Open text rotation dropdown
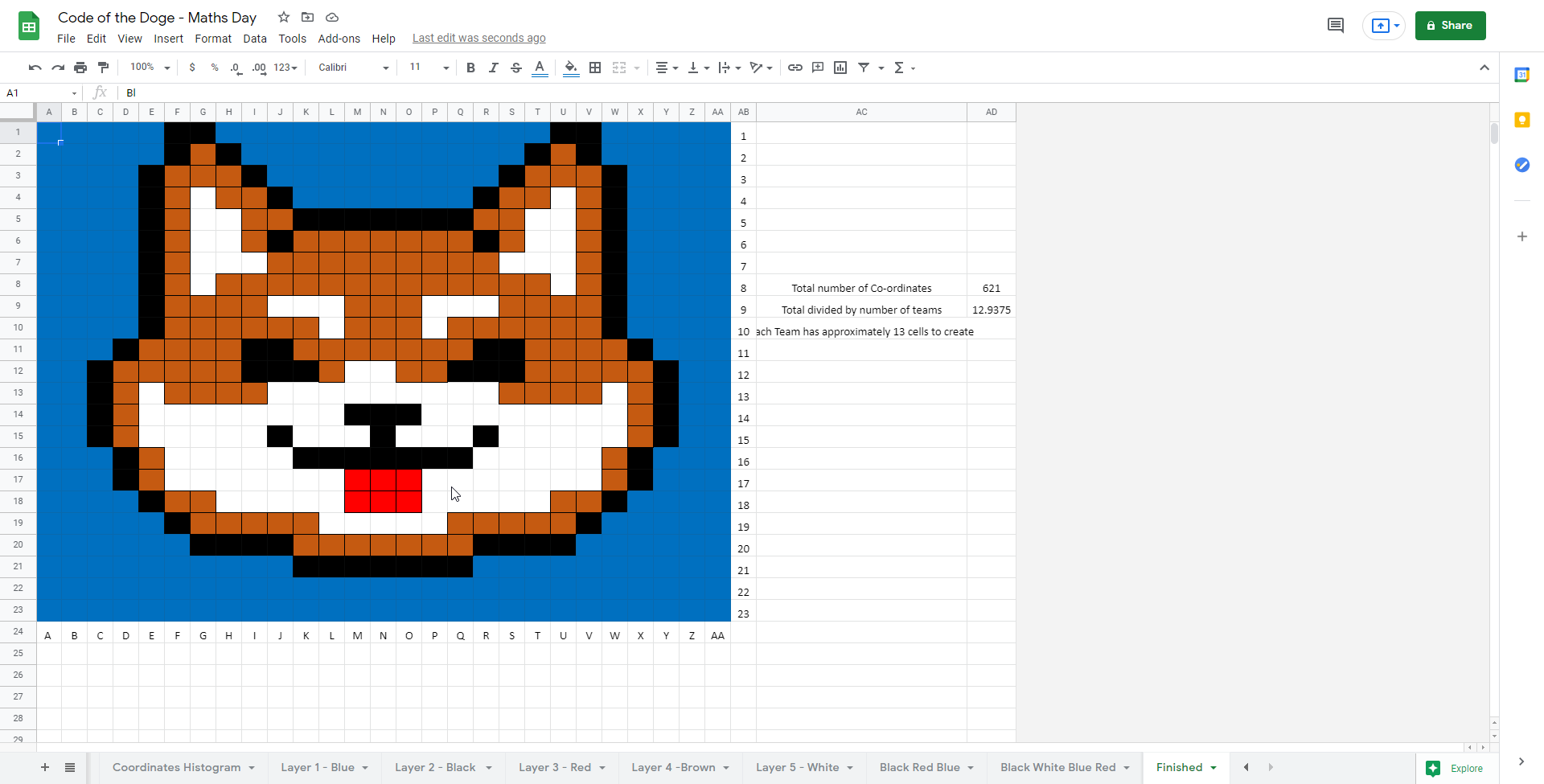Viewport: 1544px width, 784px height. point(761,68)
